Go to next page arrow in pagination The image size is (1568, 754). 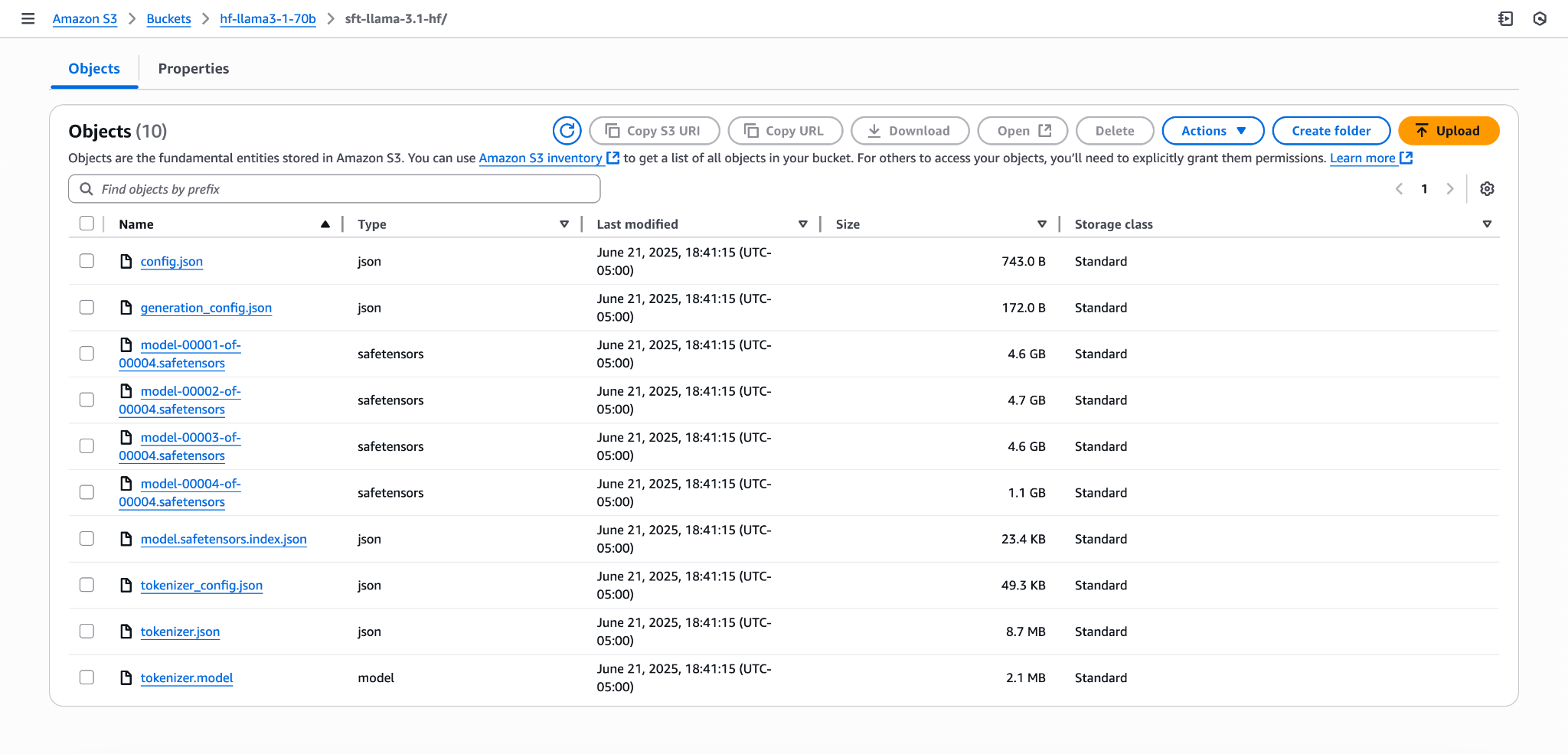pos(1449,189)
